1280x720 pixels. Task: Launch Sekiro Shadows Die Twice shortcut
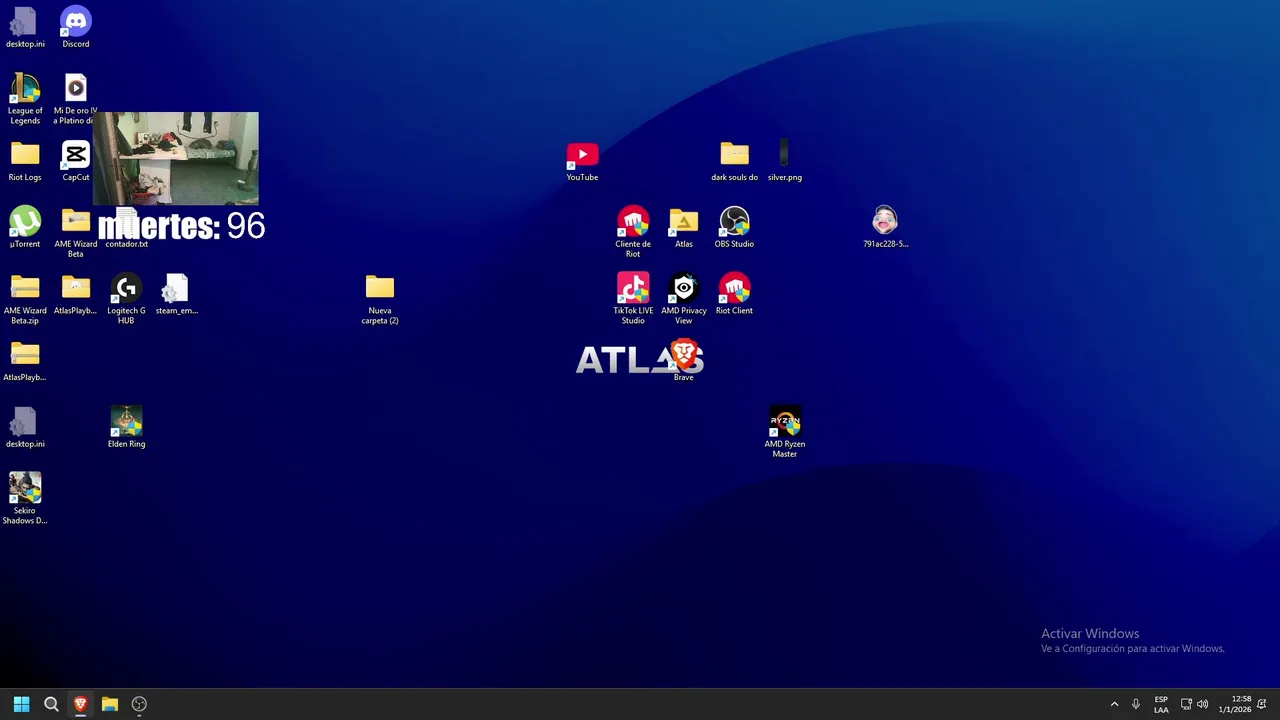coord(25,499)
